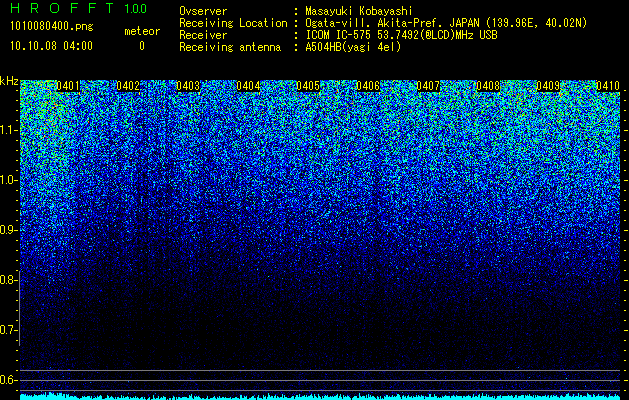
Task: Click the 0403 time marker
Action: [x=188, y=86]
